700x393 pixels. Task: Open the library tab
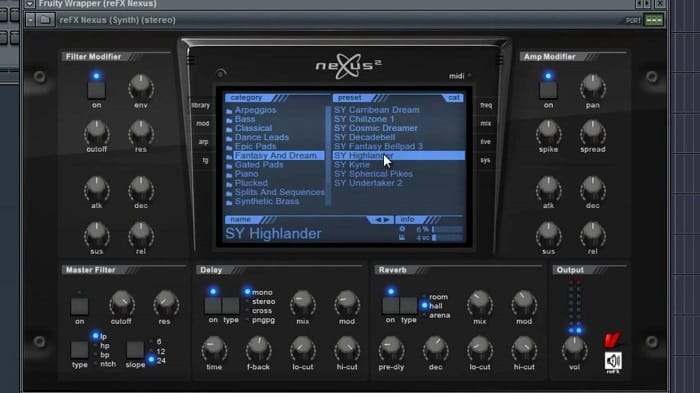tap(201, 105)
